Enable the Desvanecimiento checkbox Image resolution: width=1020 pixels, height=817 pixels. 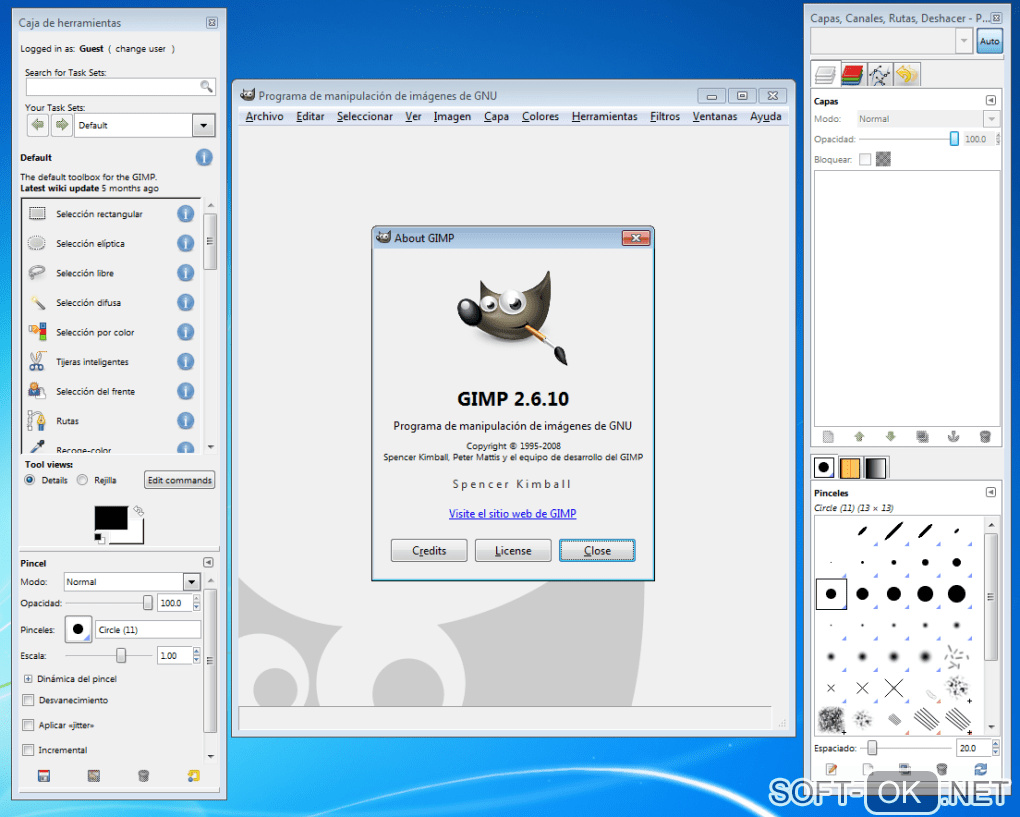(28, 700)
